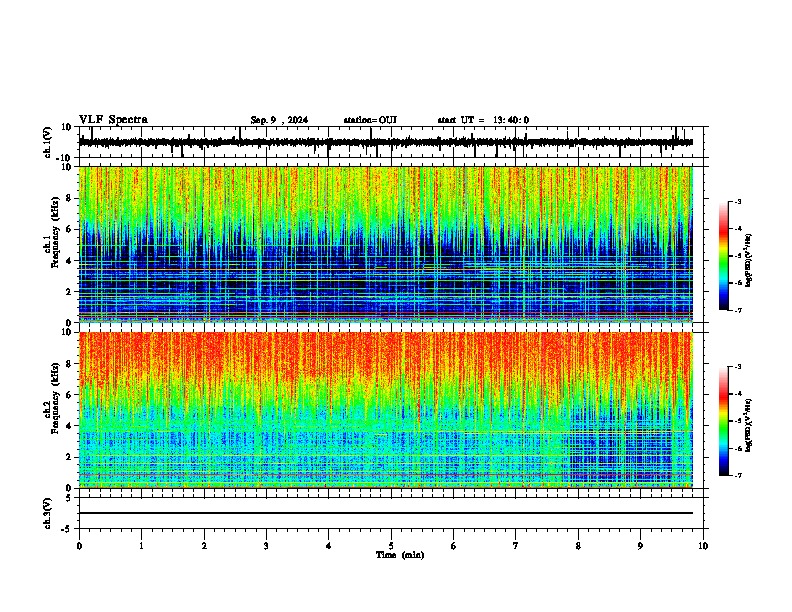Click the "5" tick on the Time axis
Image resolution: width=792 pixels, height=612 pixels.
(391, 546)
